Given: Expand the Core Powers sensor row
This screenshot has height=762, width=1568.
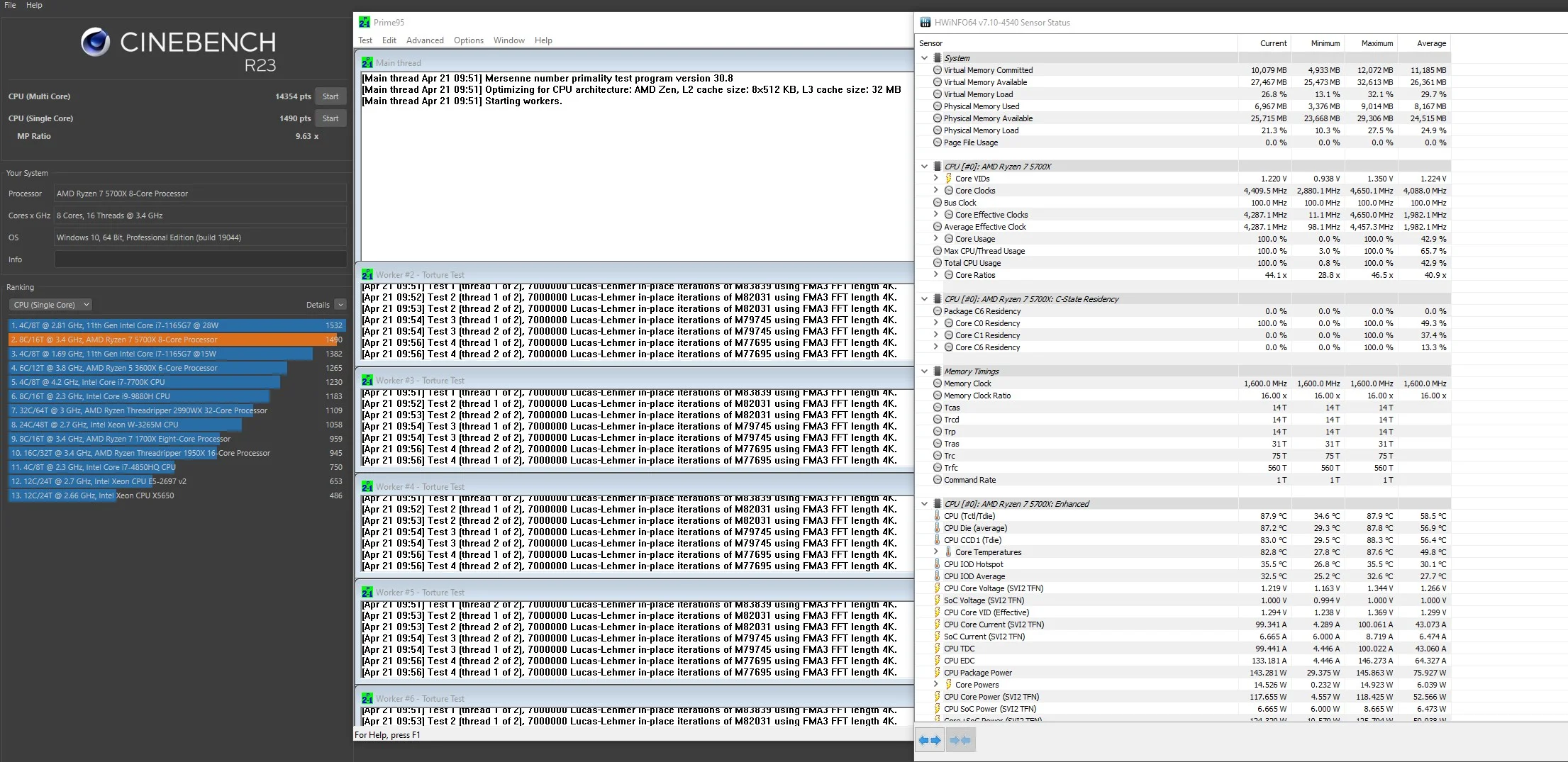Looking at the screenshot, I should click(935, 685).
